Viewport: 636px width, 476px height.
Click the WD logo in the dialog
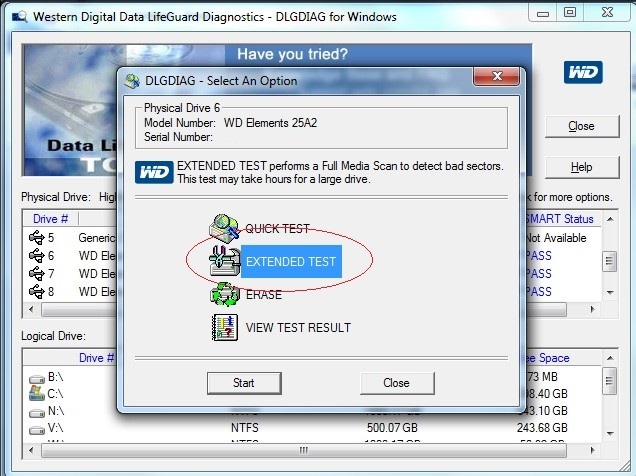click(x=154, y=172)
